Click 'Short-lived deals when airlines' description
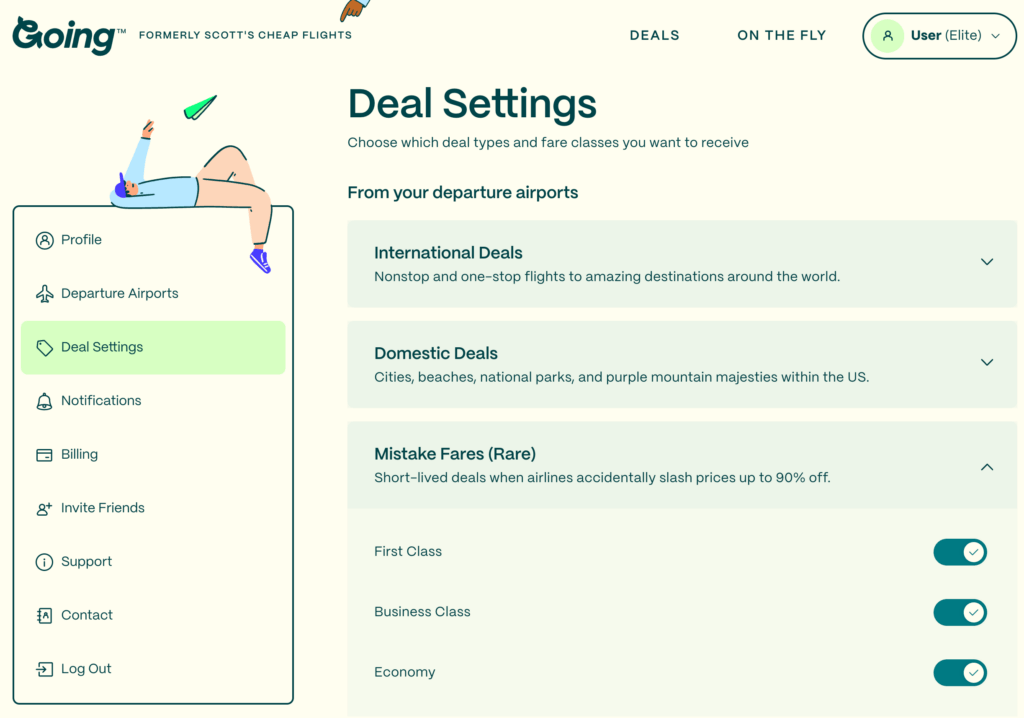1024x718 pixels. pyautogui.click(x=602, y=478)
